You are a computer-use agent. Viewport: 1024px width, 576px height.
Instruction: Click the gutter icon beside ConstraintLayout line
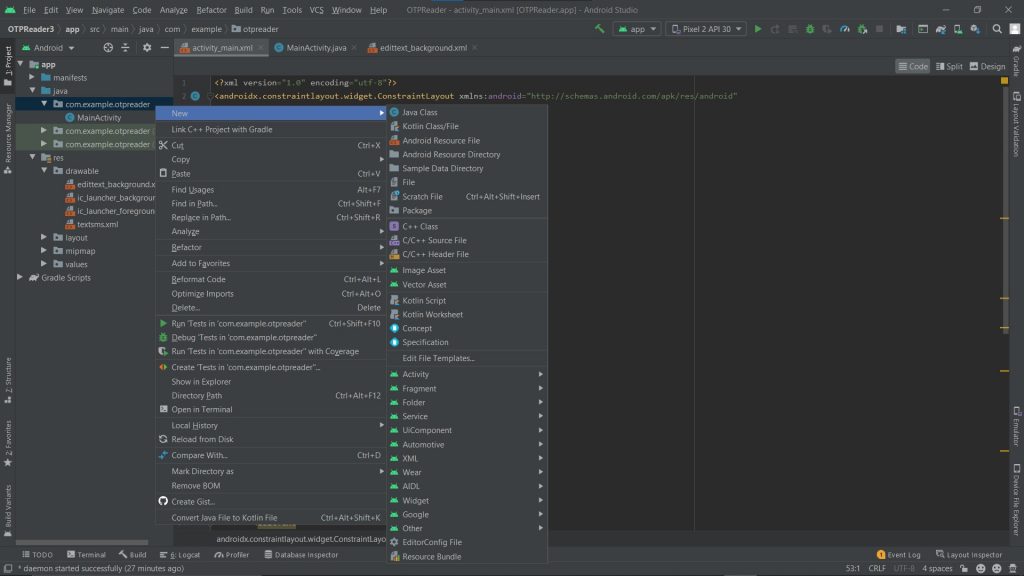[x=195, y=96]
